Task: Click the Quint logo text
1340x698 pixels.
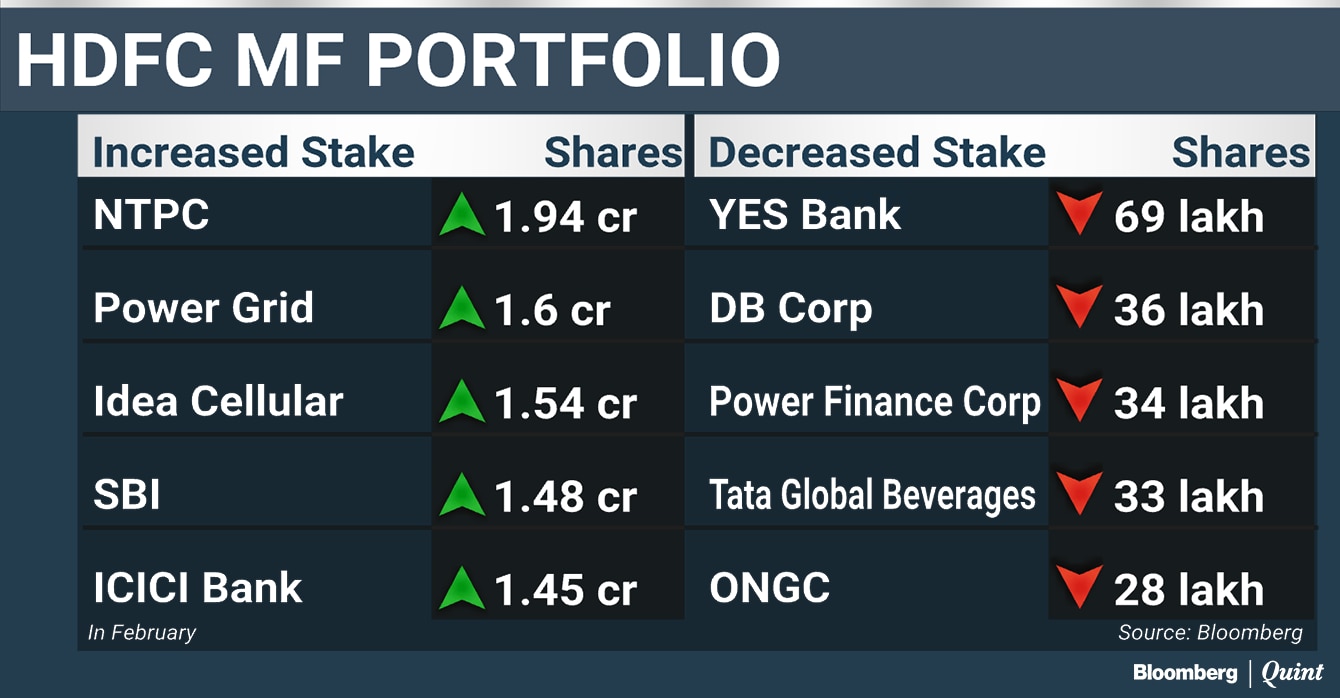Action: 1293,673
